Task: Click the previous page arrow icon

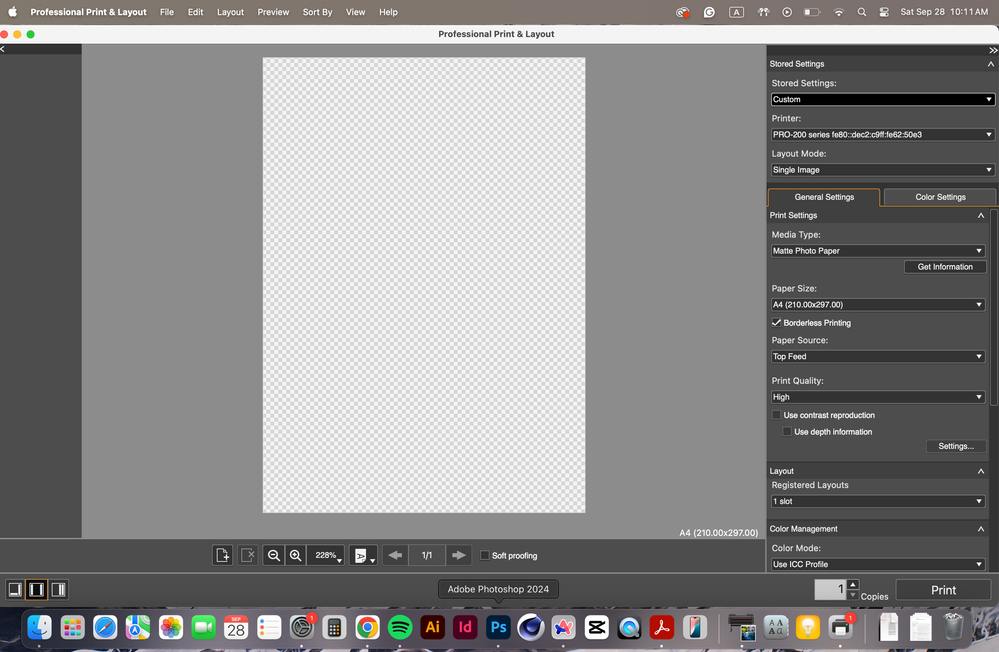Action: coord(394,555)
